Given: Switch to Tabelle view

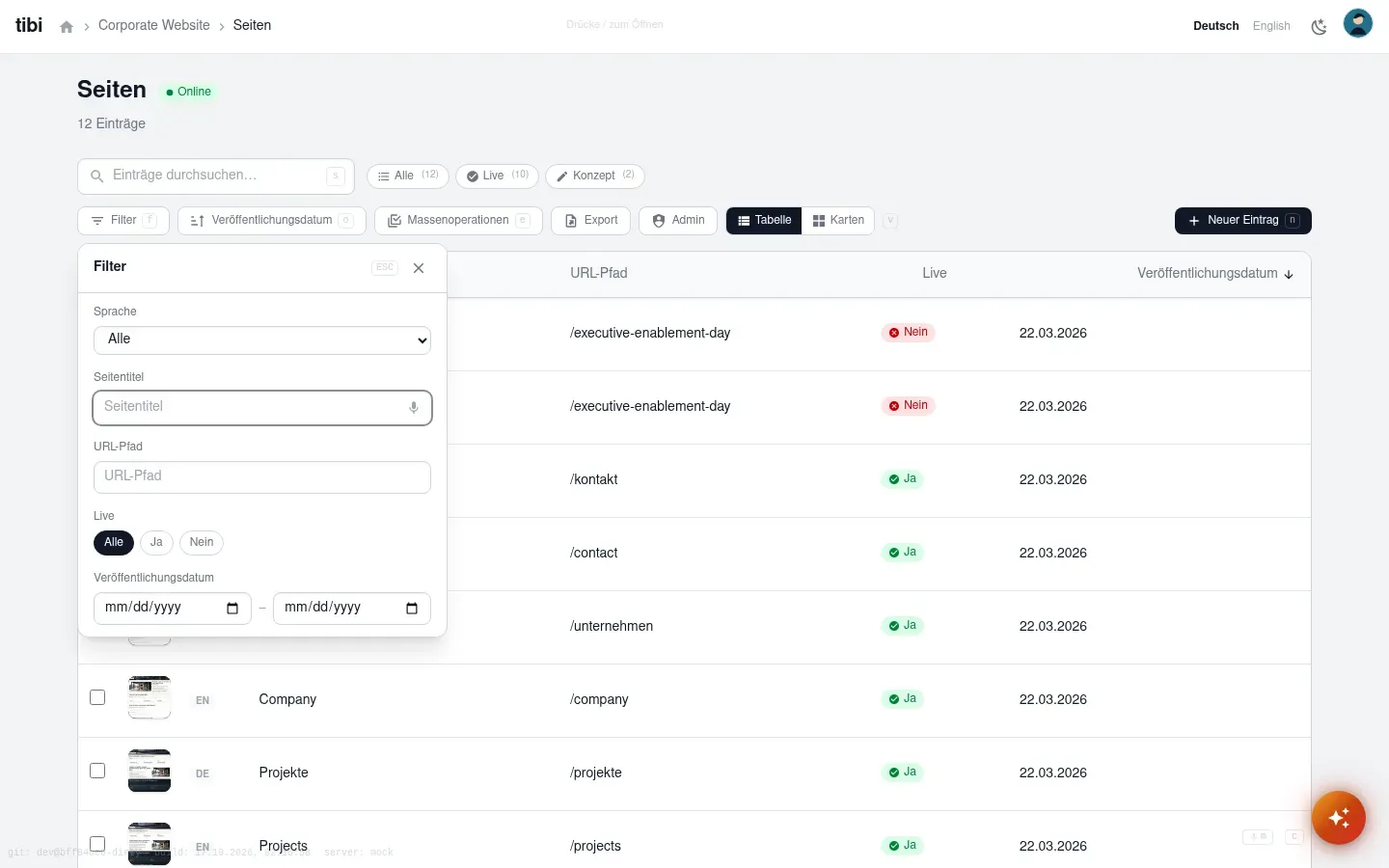Looking at the screenshot, I should [764, 221].
